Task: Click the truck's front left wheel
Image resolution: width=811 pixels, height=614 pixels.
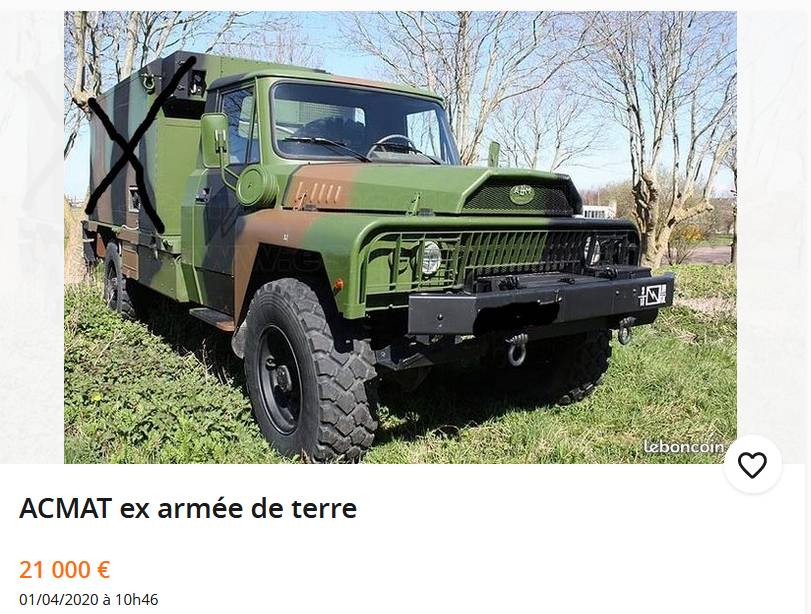Action: click(310, 369)
